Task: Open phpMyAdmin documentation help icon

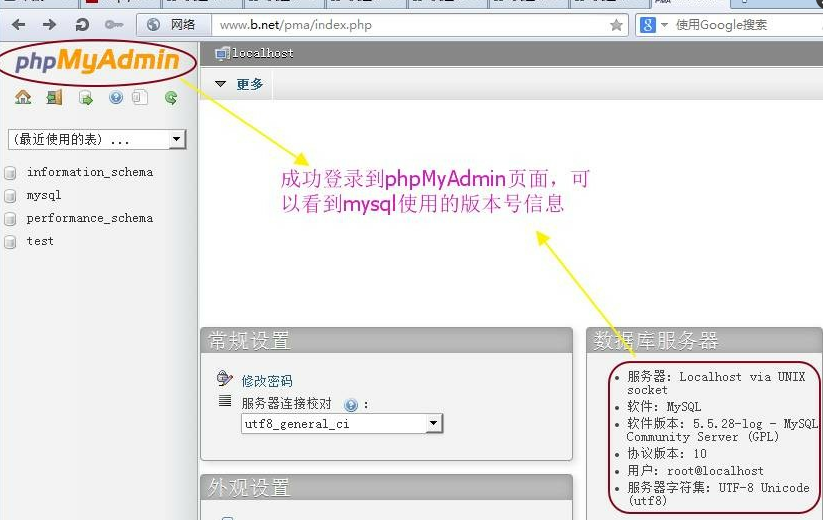Action: pos(116,98)
